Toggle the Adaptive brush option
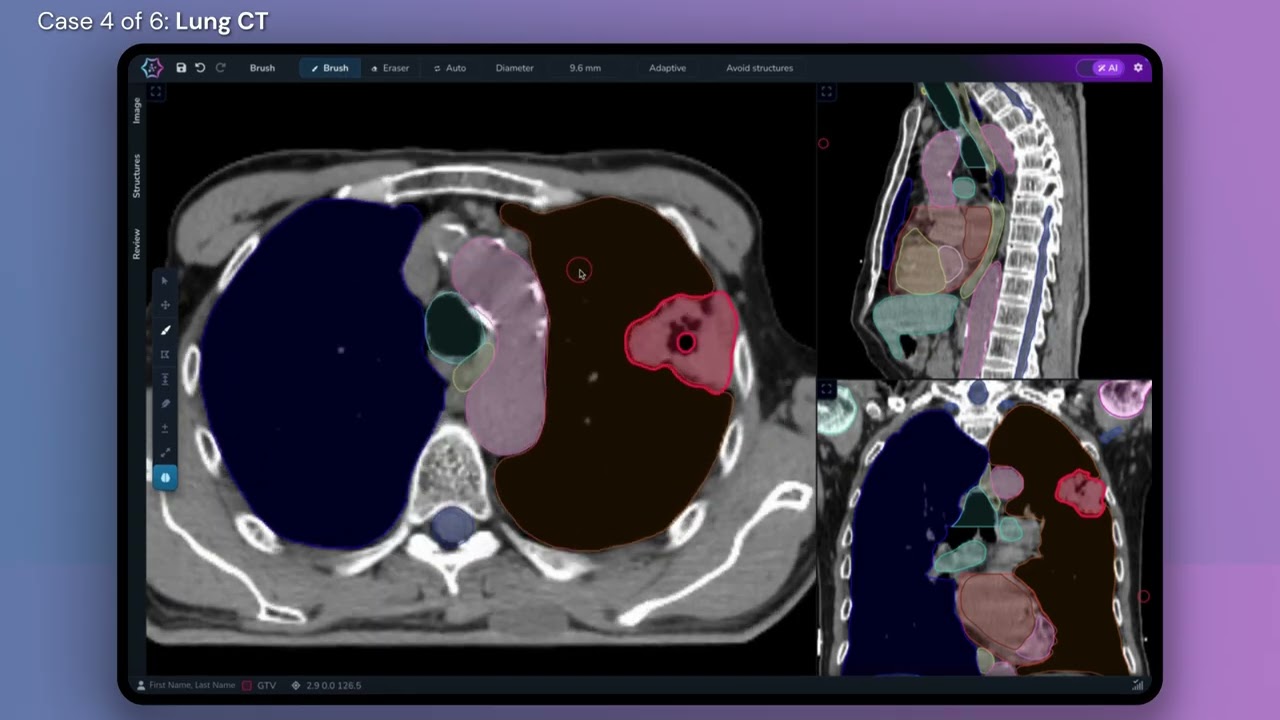 [x=667, y=68]
